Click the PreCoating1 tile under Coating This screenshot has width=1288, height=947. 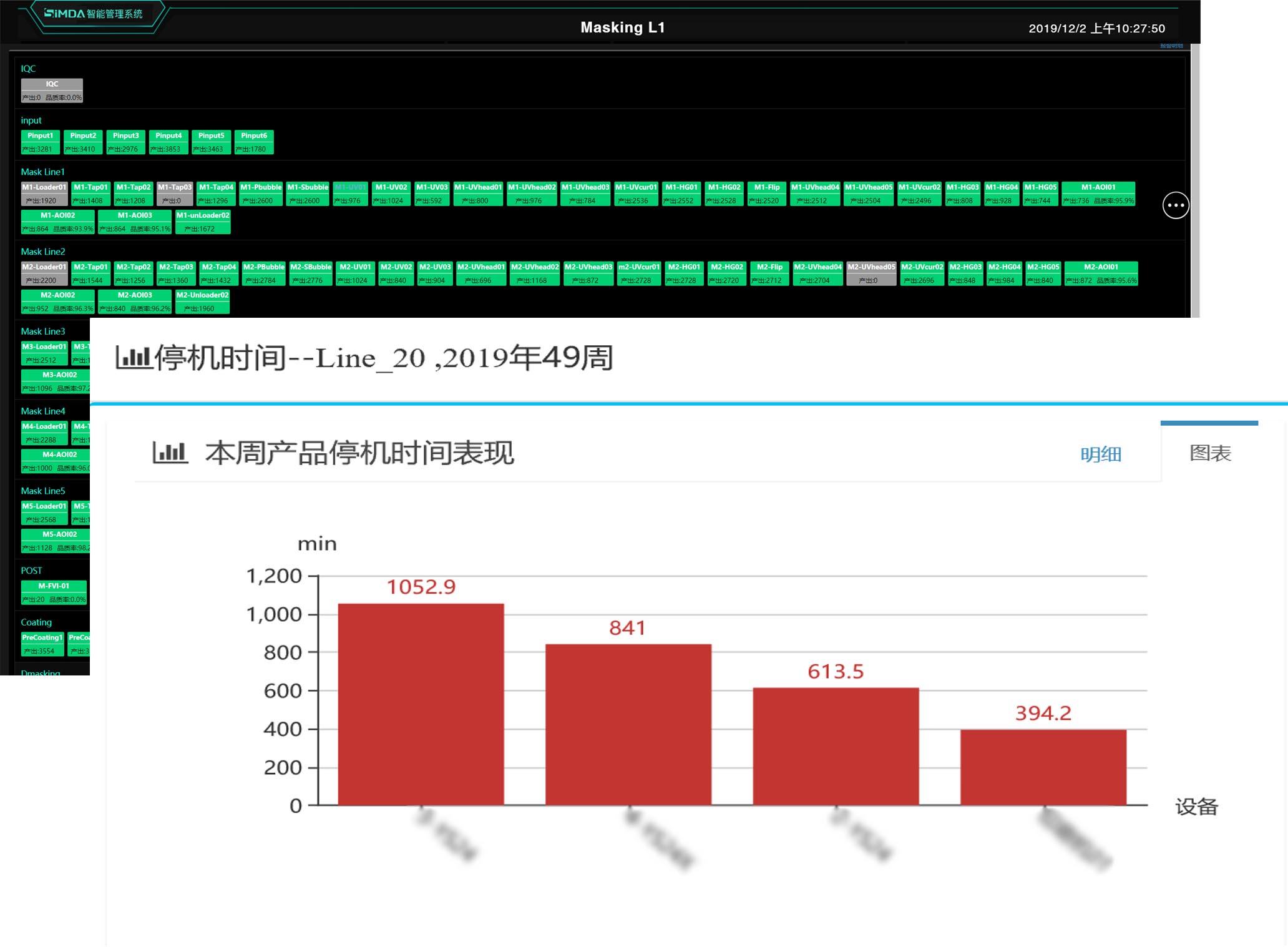[42, 644]
